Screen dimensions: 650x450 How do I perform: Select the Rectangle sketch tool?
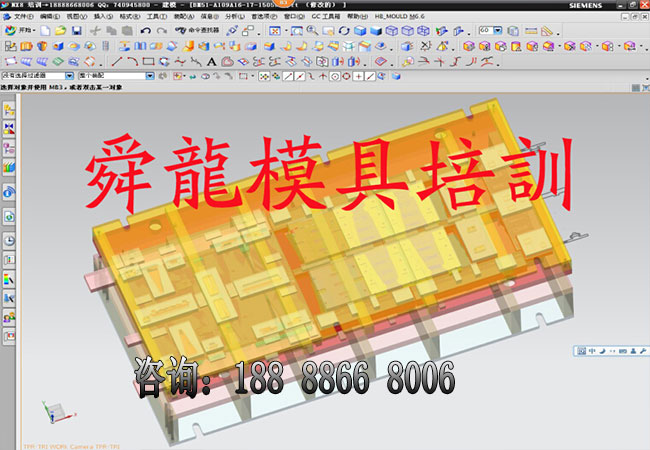148,61
